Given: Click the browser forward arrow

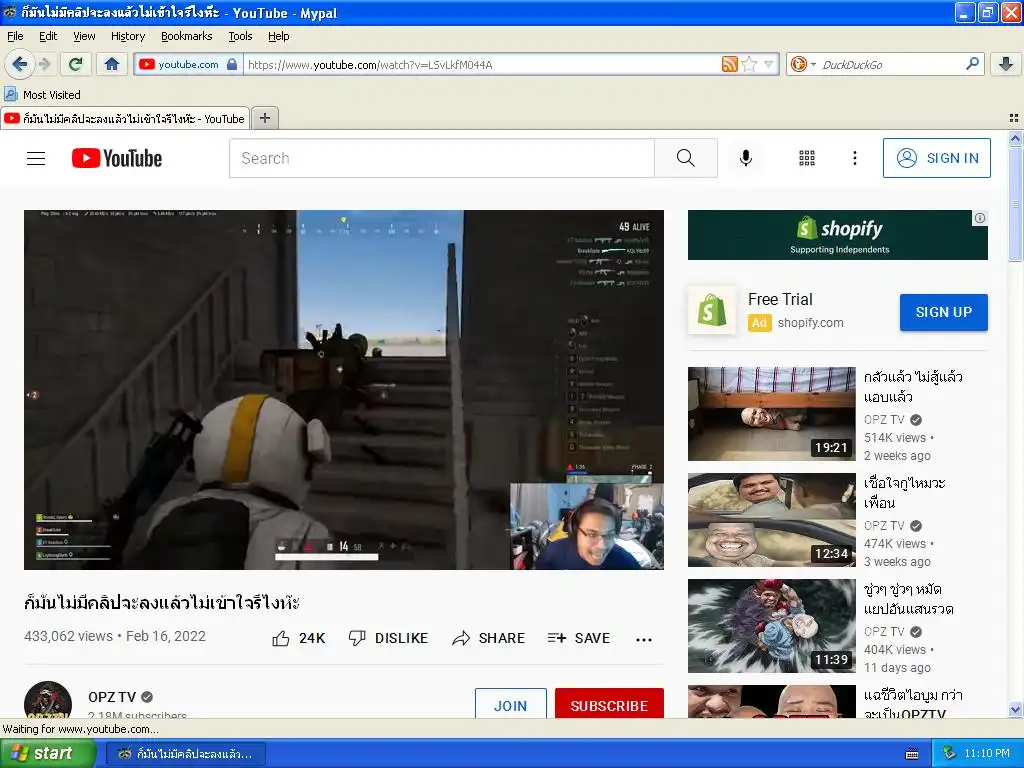Looking at the screenshot, I should click(x=44, y=64).
